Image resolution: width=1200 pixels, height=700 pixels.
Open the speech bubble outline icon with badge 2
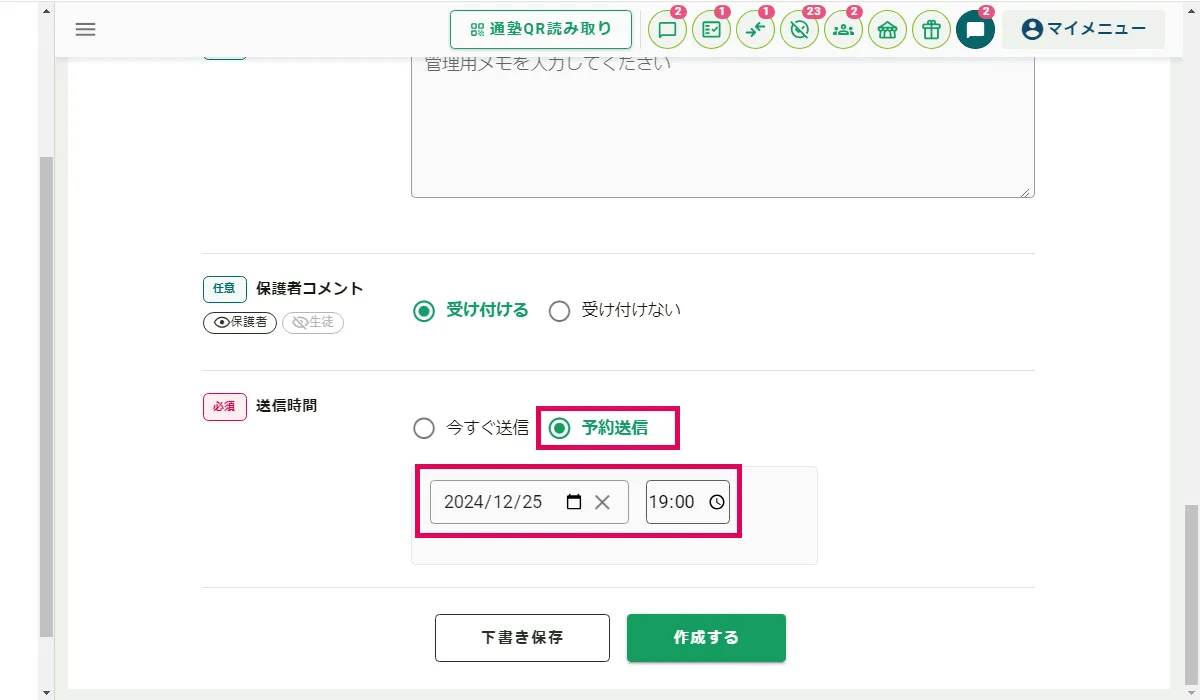pyautogui.click(x=667, y=30)
